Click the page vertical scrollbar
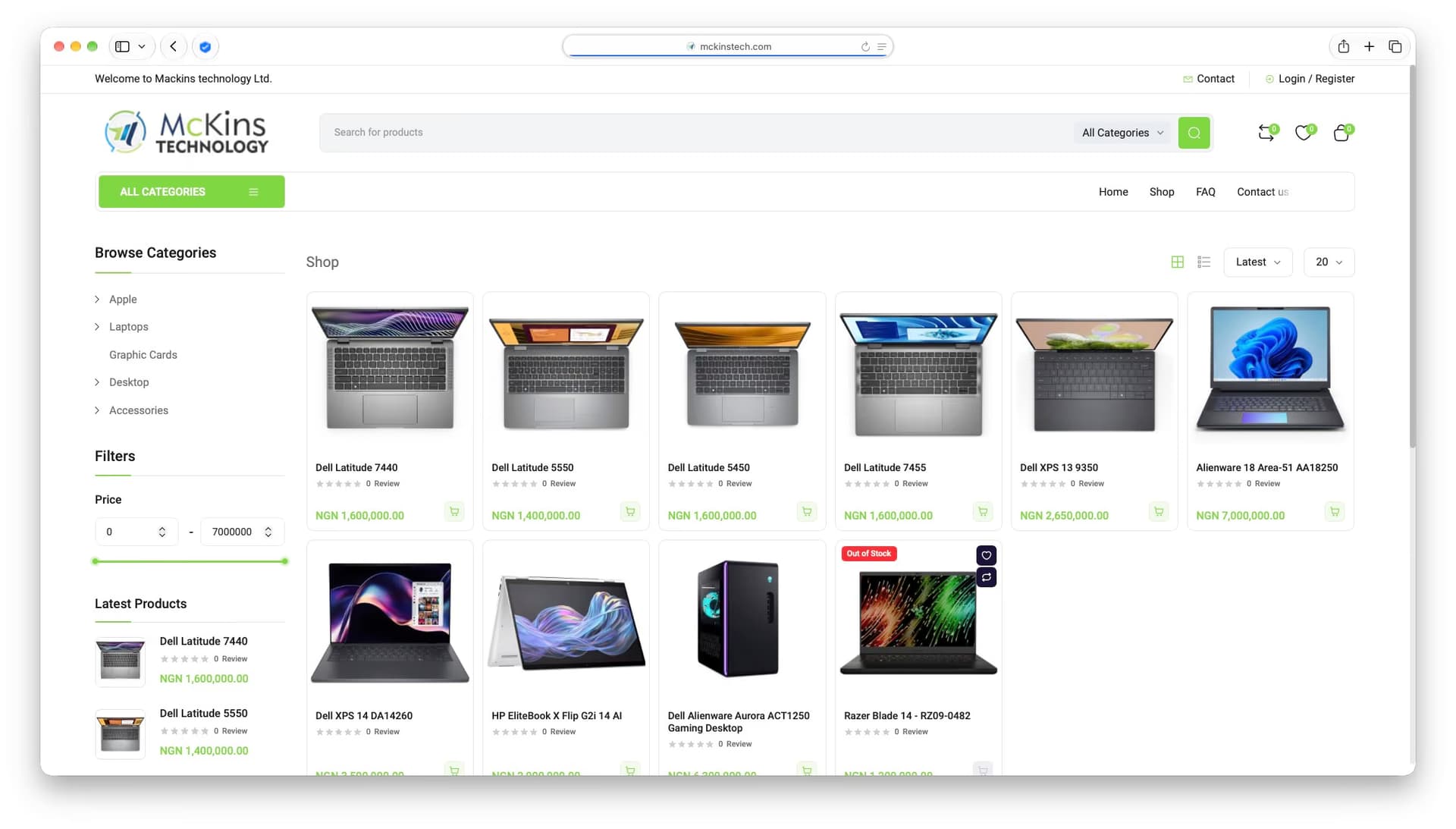This screenshot has height=829, width=1456. click(1412, 258)
